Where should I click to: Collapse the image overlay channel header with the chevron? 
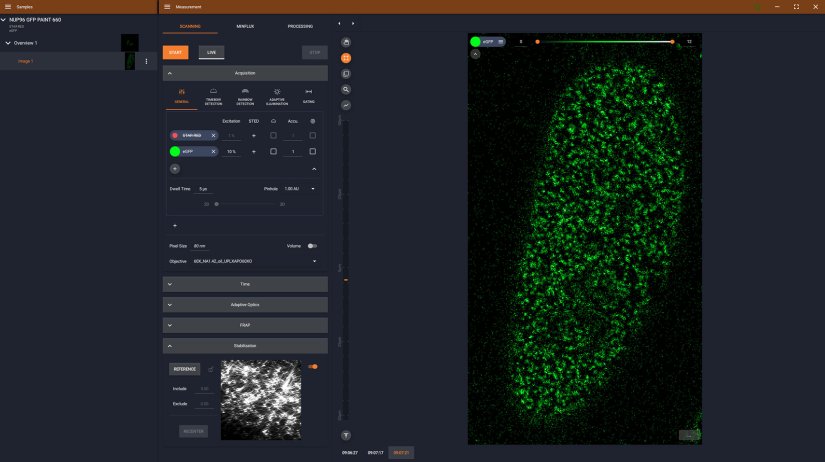pyautogui.click(x=475, y=54)
